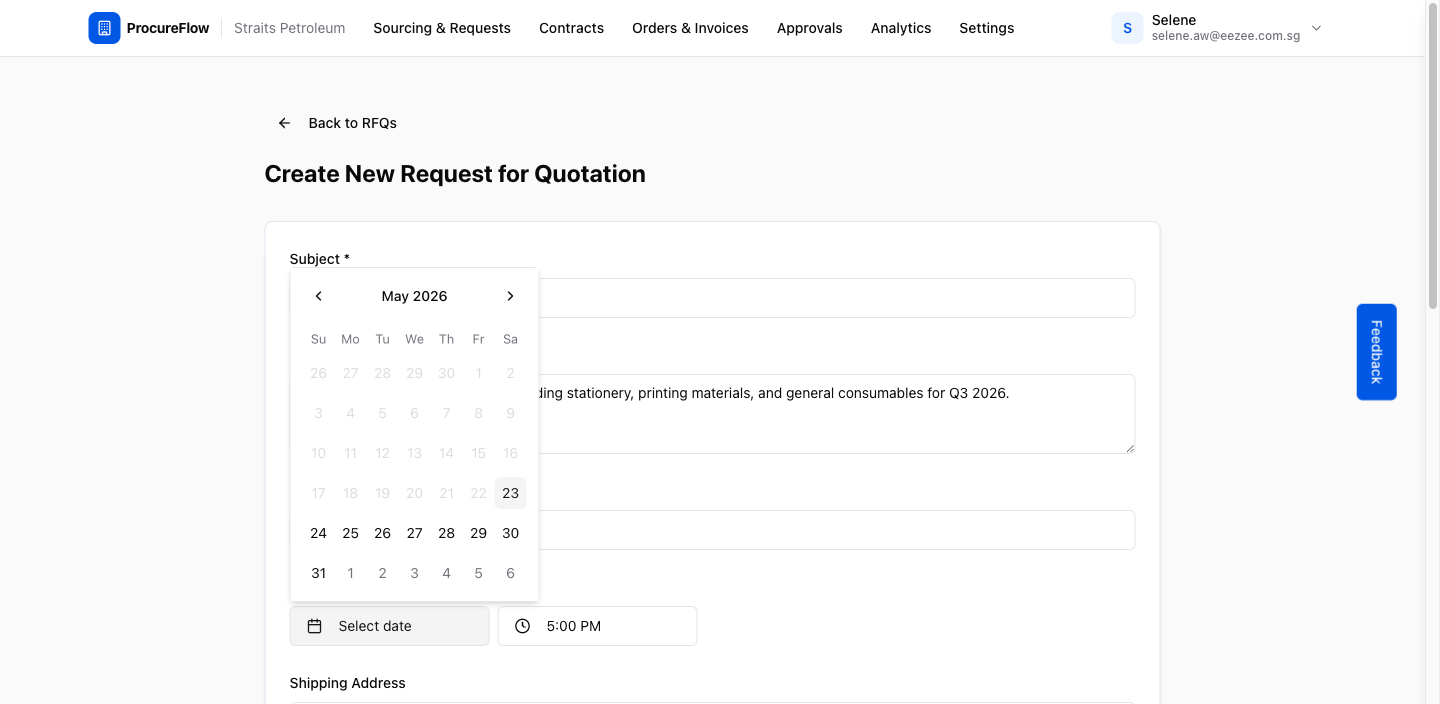Open the Analytics menu
This screenshot has width=1440, height=704.
pos(901,28)
